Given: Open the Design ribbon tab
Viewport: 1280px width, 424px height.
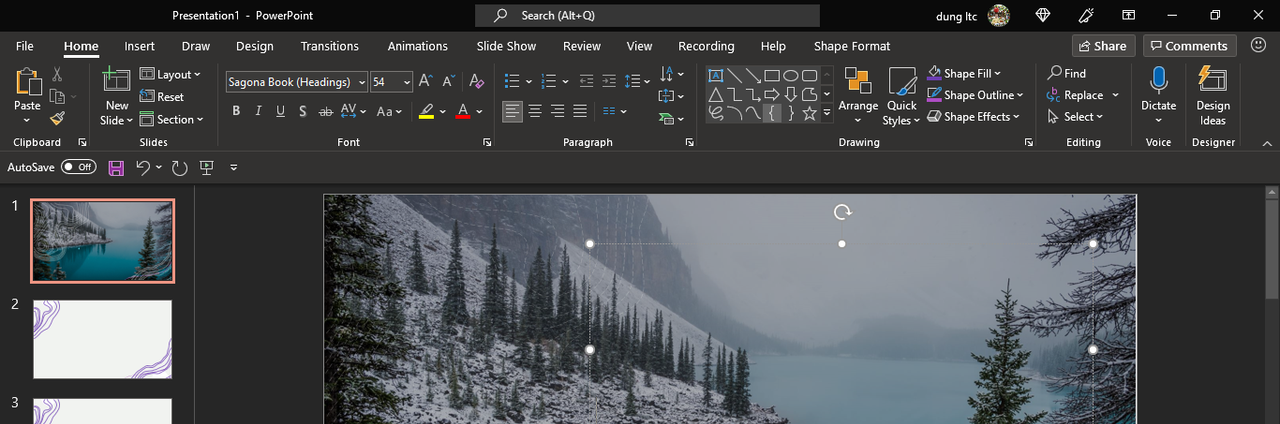Looking at the screenshot, I should pos(254,46).
